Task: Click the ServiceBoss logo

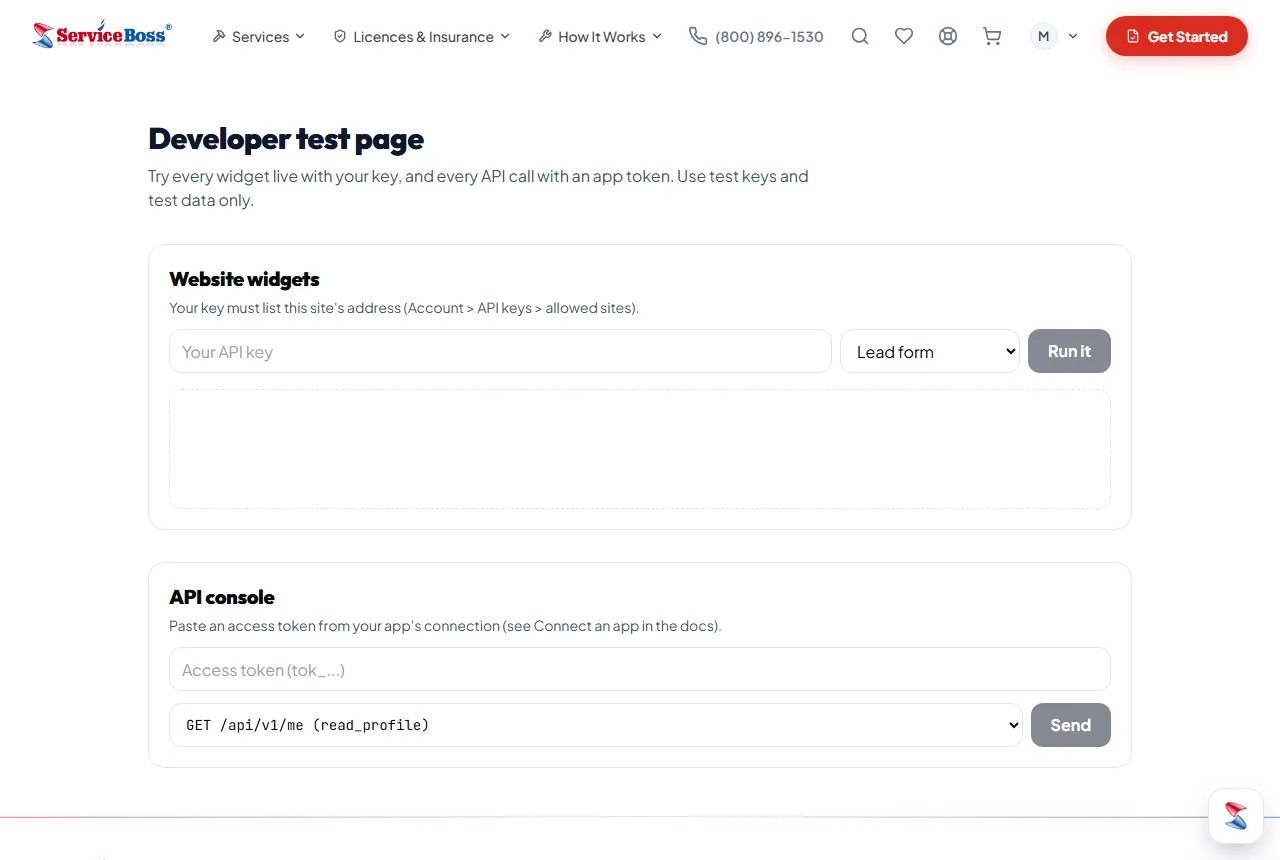Action: coord(101,36)
